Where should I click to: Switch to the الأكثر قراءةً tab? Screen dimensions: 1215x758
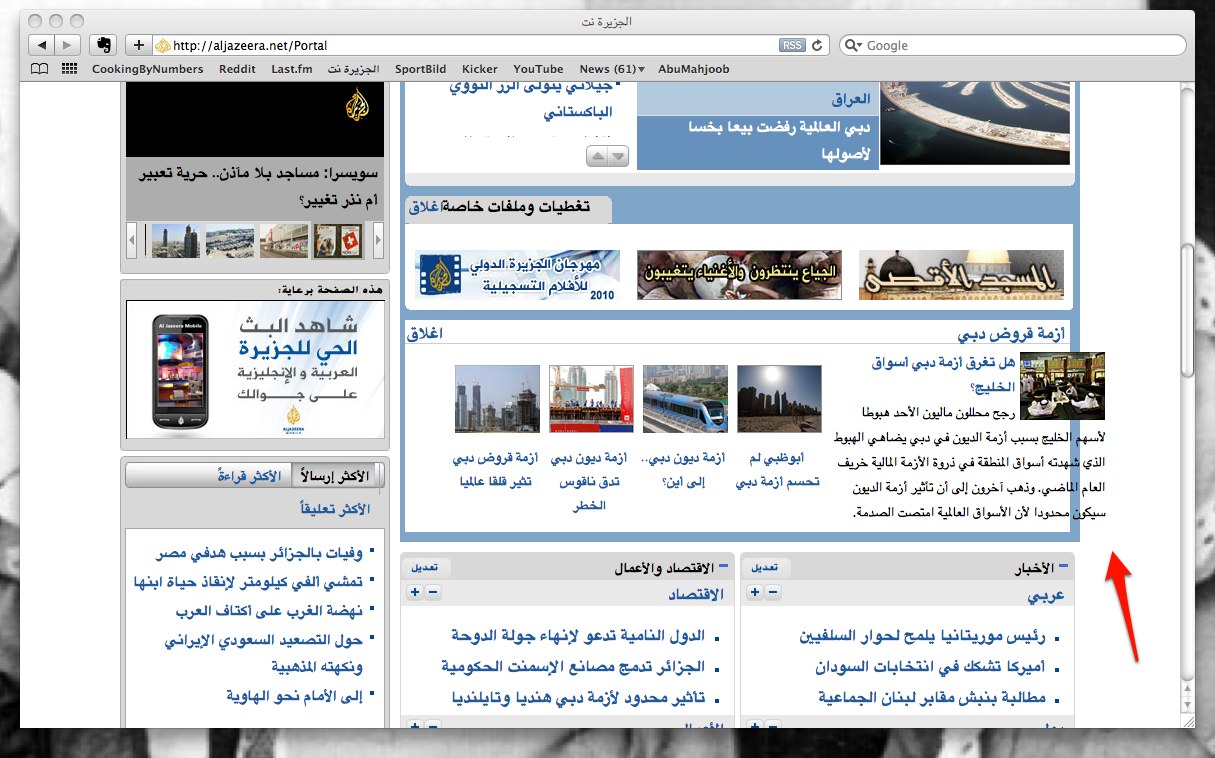[x=251, y=476]
